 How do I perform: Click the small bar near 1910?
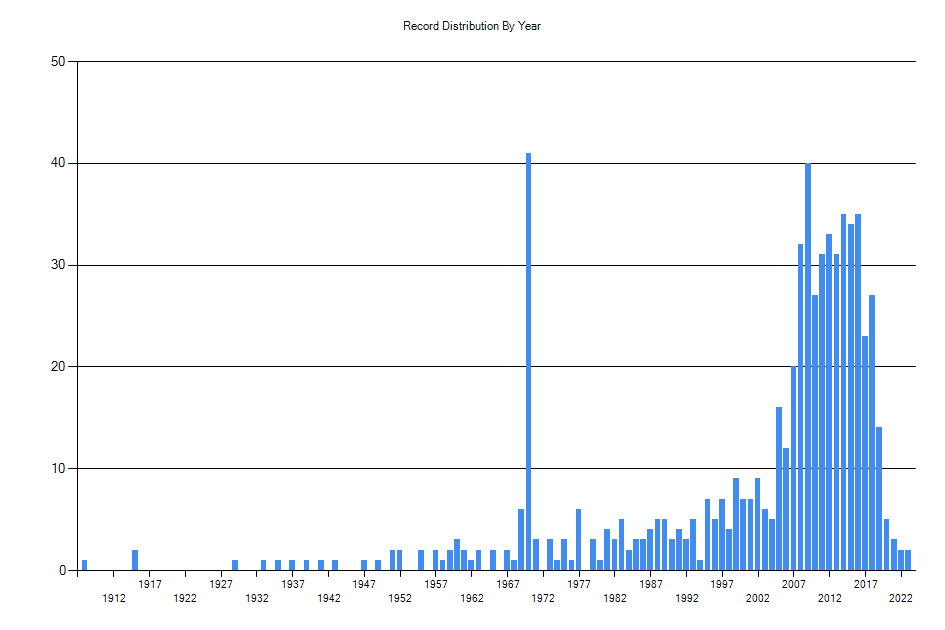click(84, 562)
